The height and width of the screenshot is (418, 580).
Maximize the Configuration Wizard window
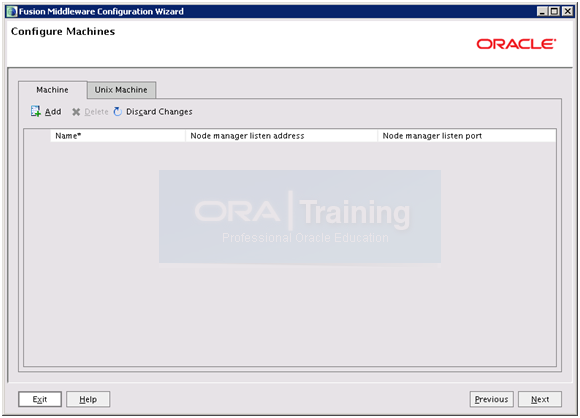554,11
